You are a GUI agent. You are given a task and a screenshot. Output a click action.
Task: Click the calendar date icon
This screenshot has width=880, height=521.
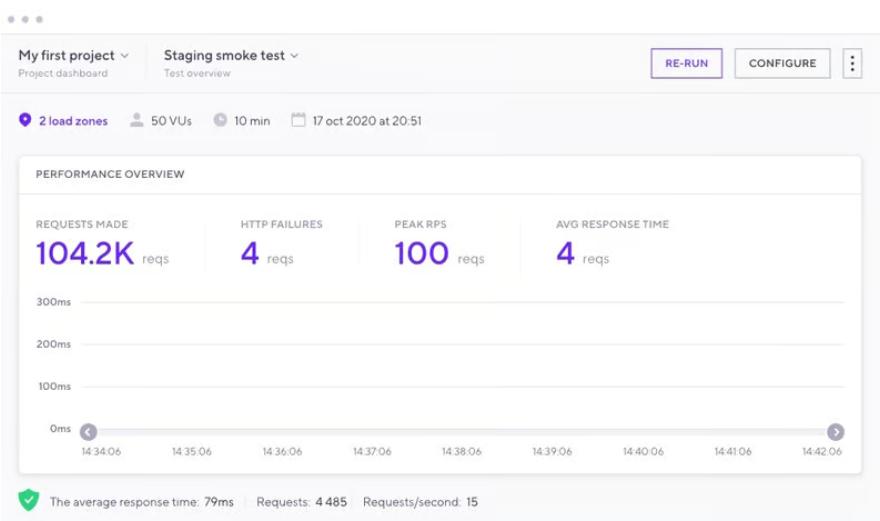click(298, 120)
